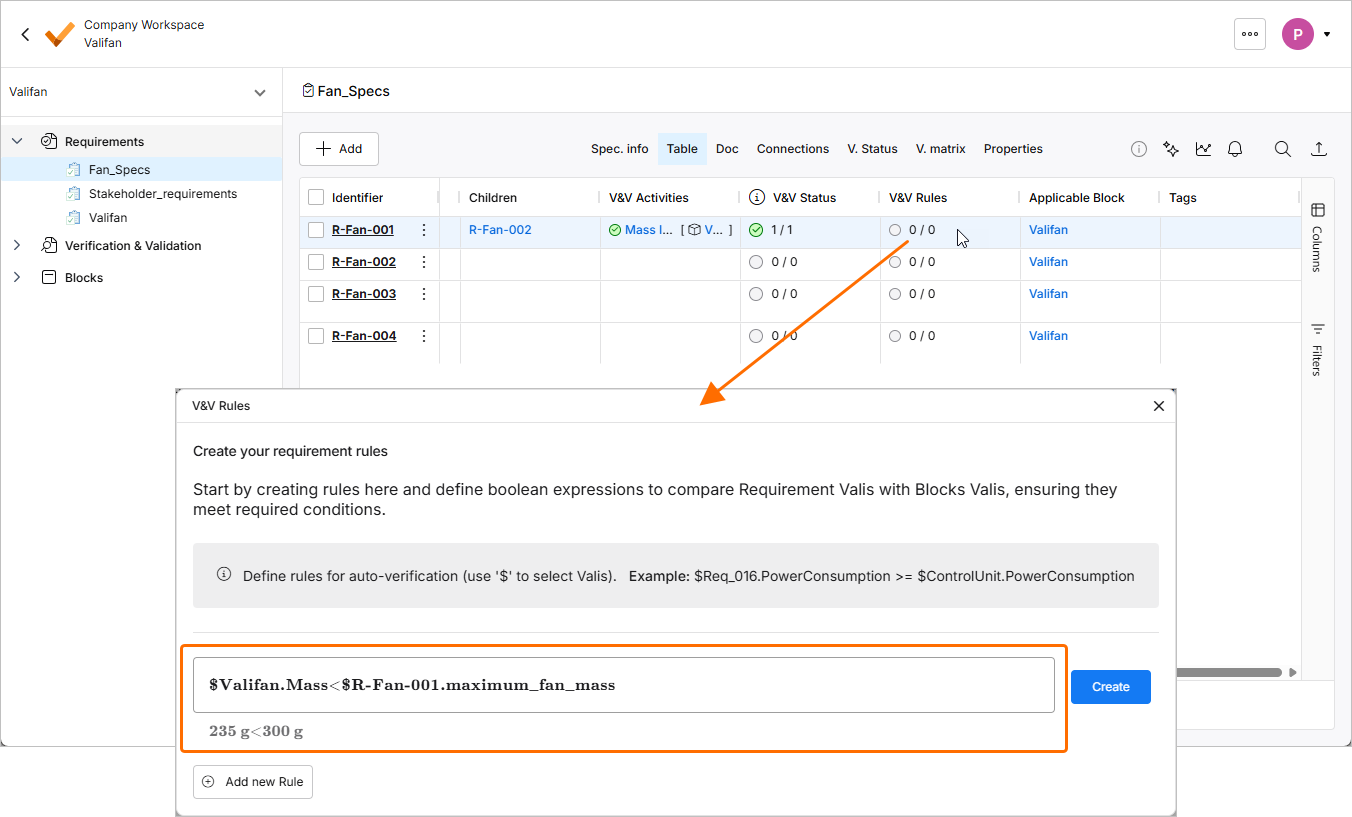Click the rule expression input field

point(623,685)
